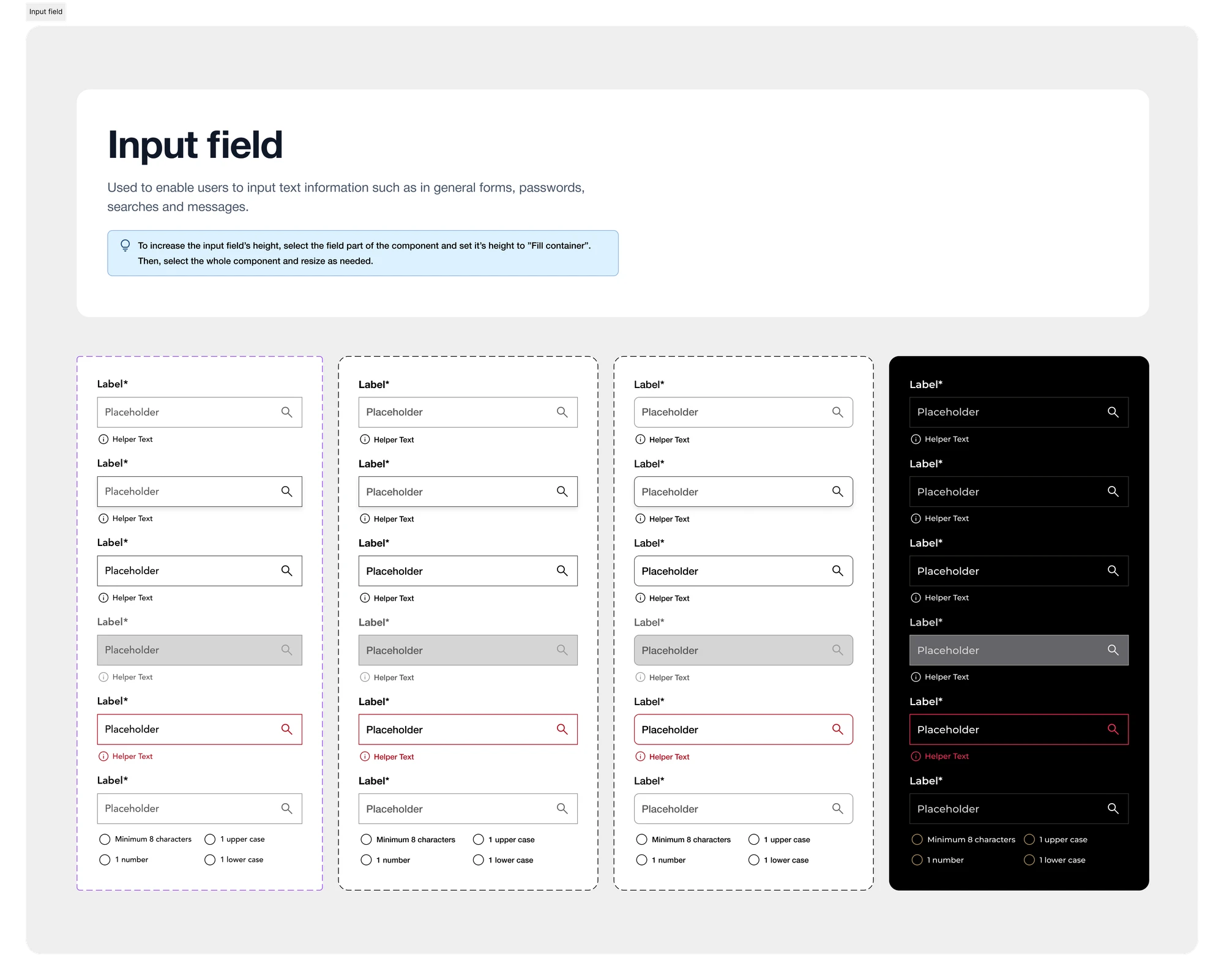
Task: Click the red-bordered input field in the dark panel
Action: coord(1019,729)
